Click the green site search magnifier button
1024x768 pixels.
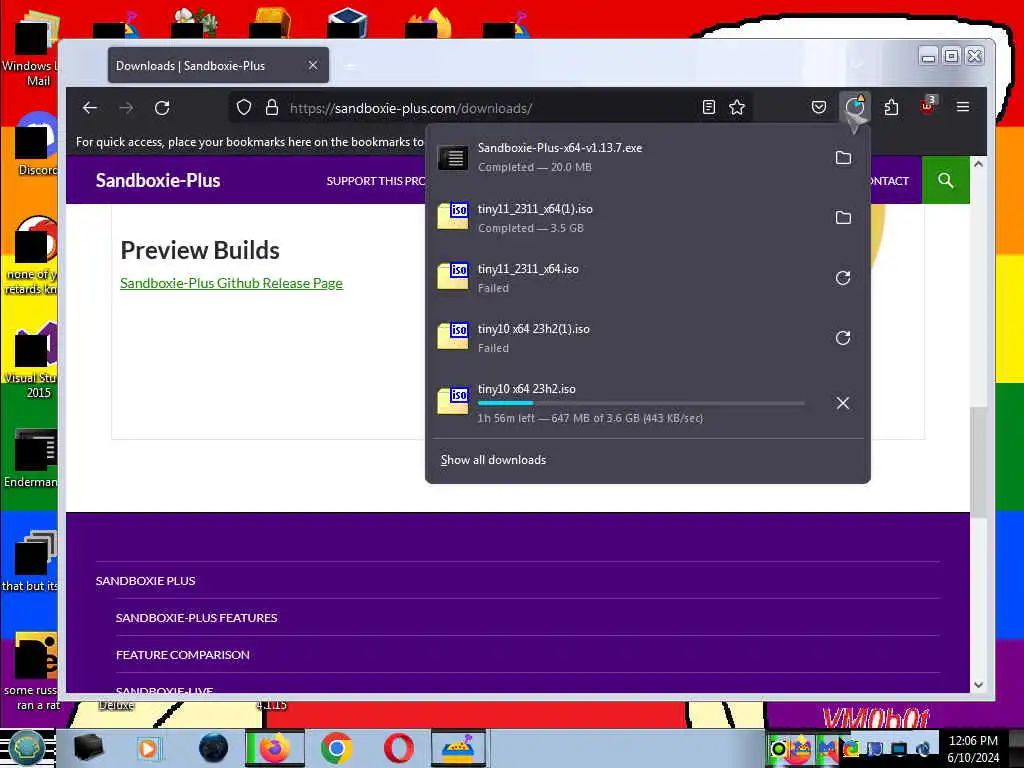coord(946,180)
